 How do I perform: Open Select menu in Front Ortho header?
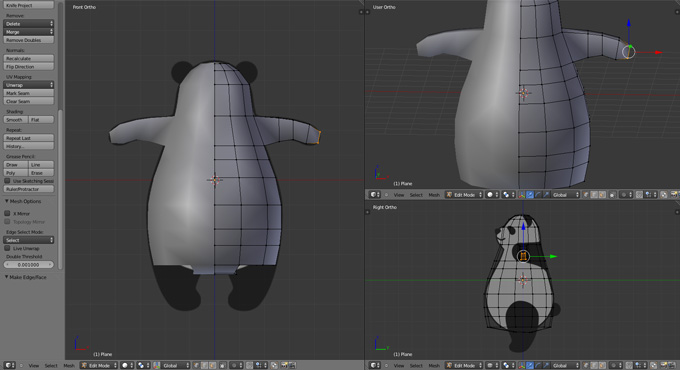[x=51, y=365]
